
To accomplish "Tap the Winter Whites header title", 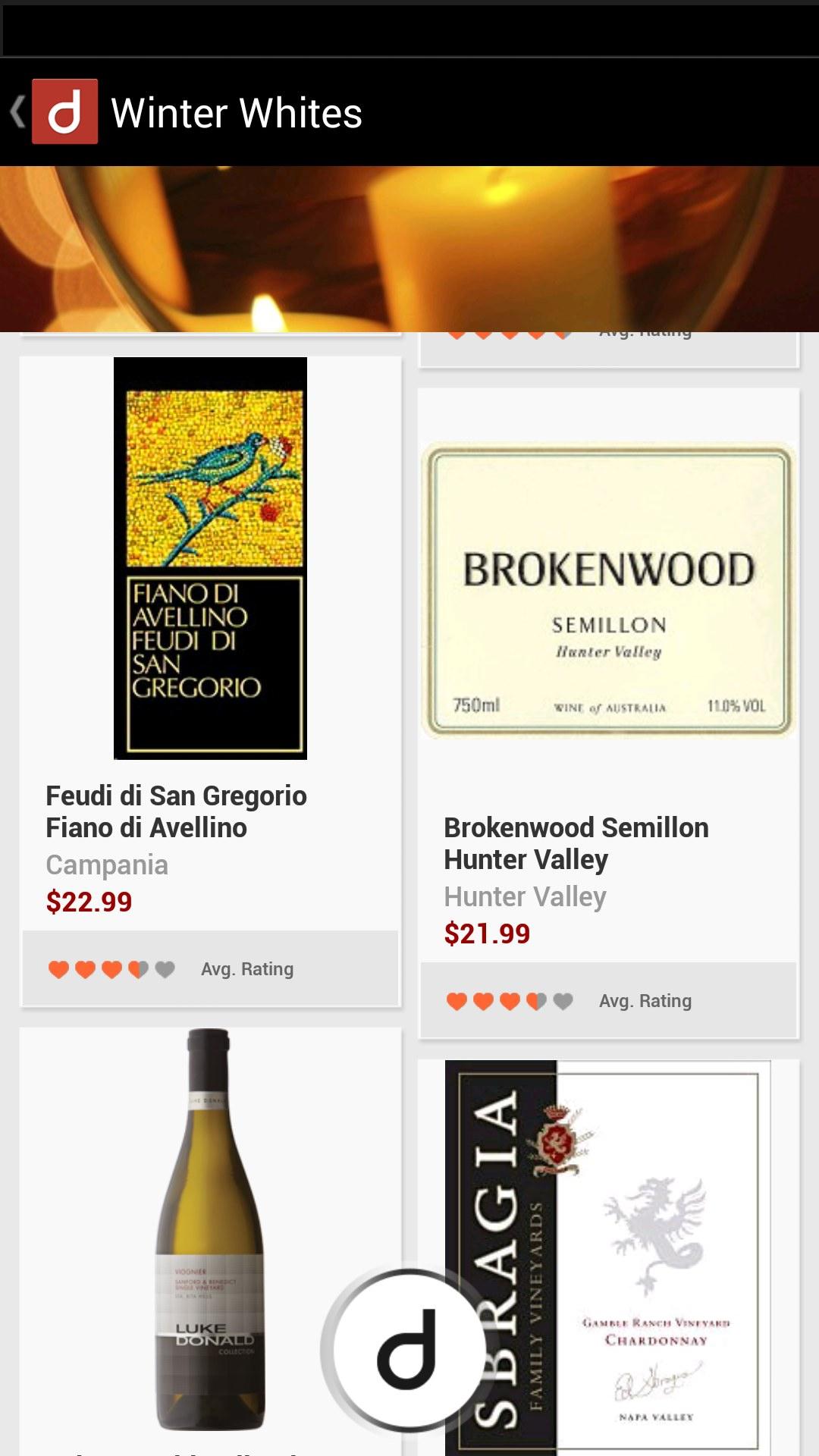I will (x=237, y=113).
